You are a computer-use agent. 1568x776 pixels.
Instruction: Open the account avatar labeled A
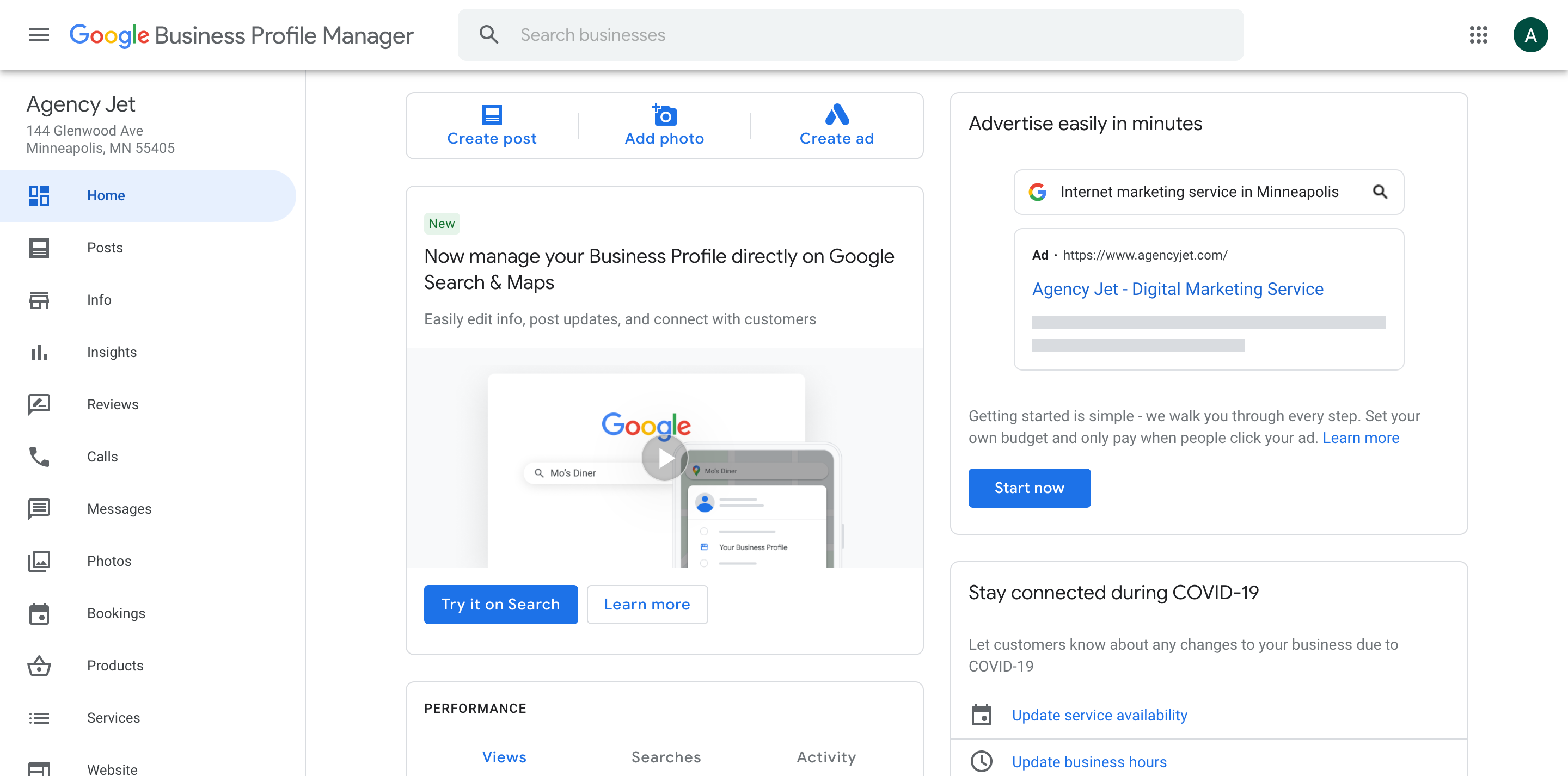coord(1530,35)
